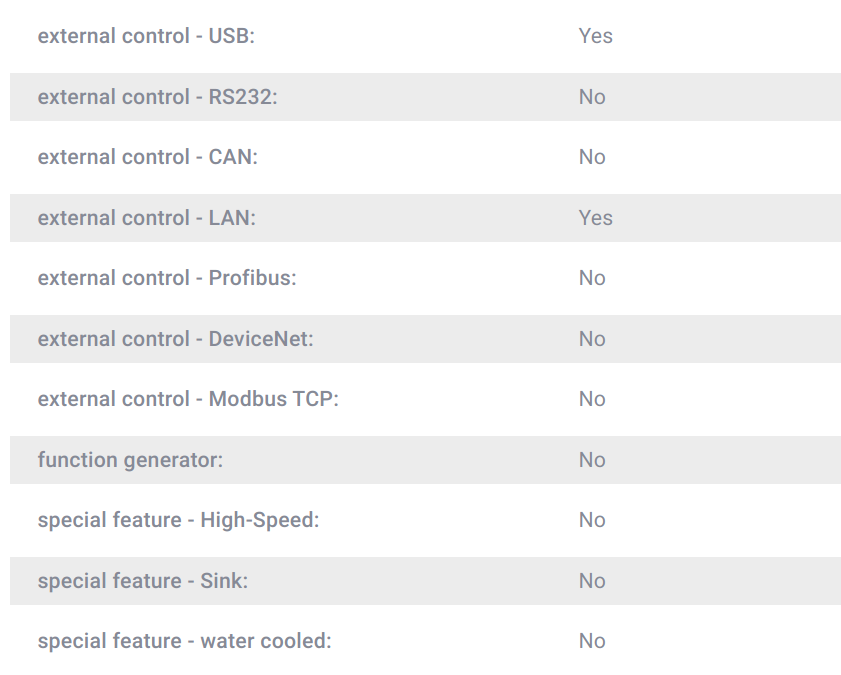Select the No value for Modbus TCP
The height and width of the screenshot is (675, 841).
(x=592, y=399)
